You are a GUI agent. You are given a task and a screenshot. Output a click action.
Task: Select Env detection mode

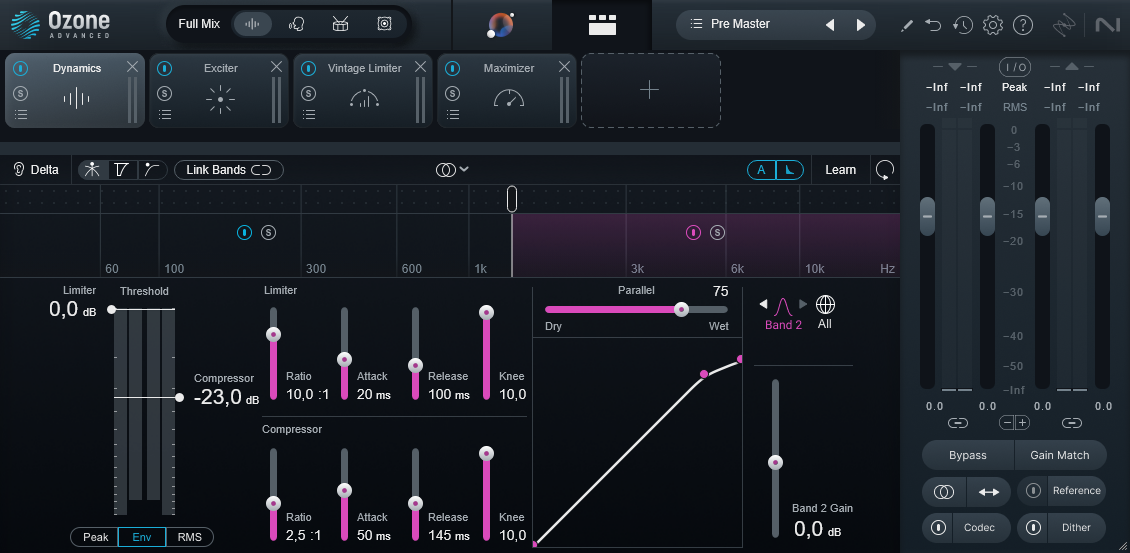(x=142, y=537)
